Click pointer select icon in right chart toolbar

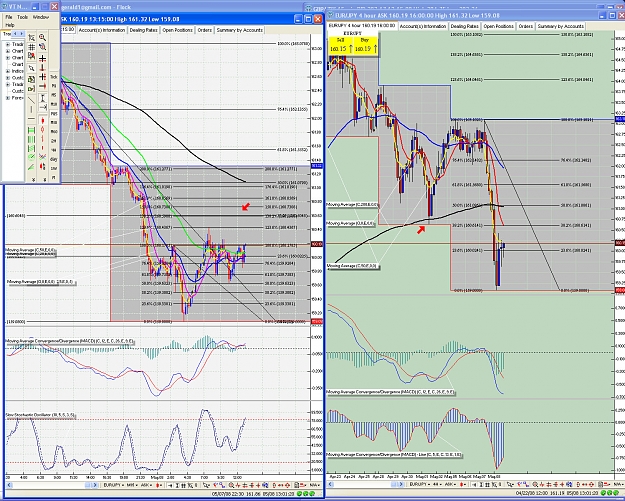509,485
